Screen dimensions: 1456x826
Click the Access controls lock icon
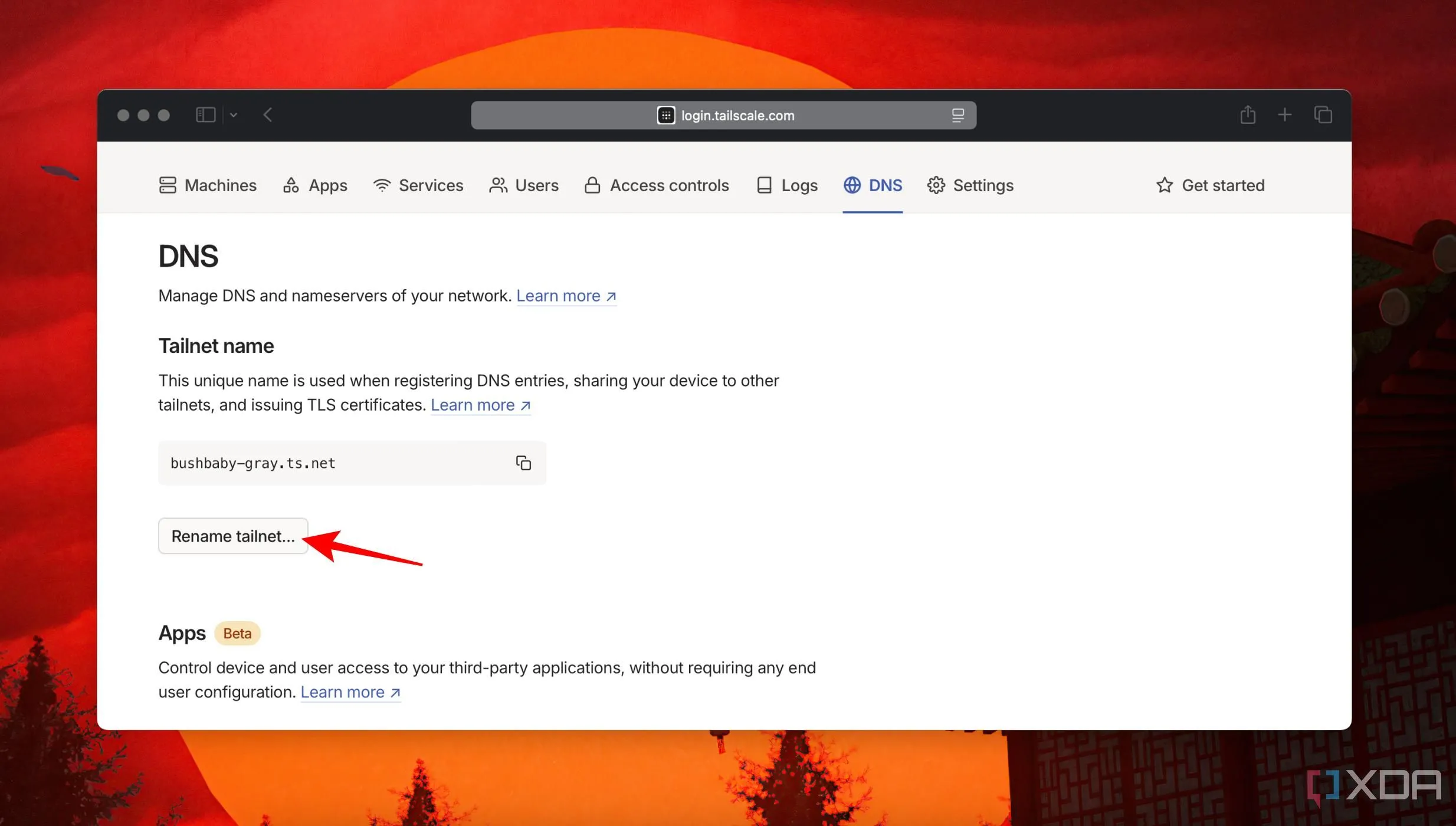point(592,185)
